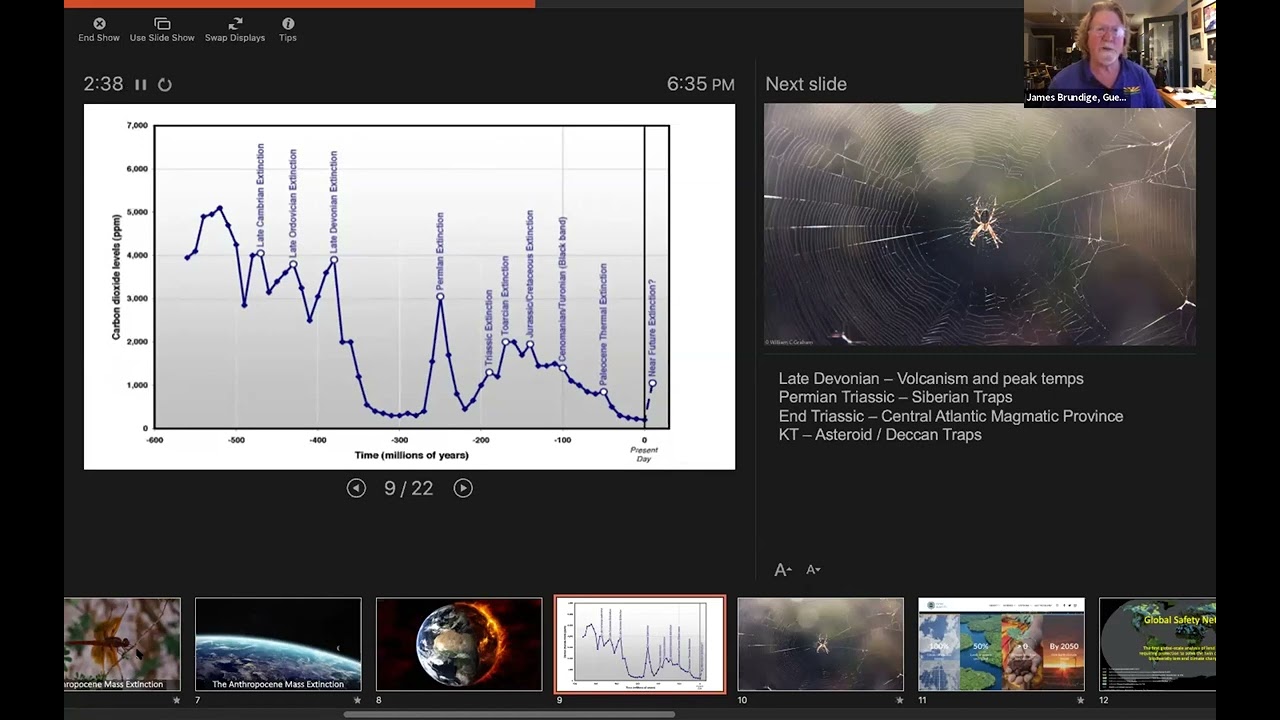The height and width of the screenshot is (720, 1280).
Task: Click the next slide spider preview
Action: pos(979,225)
